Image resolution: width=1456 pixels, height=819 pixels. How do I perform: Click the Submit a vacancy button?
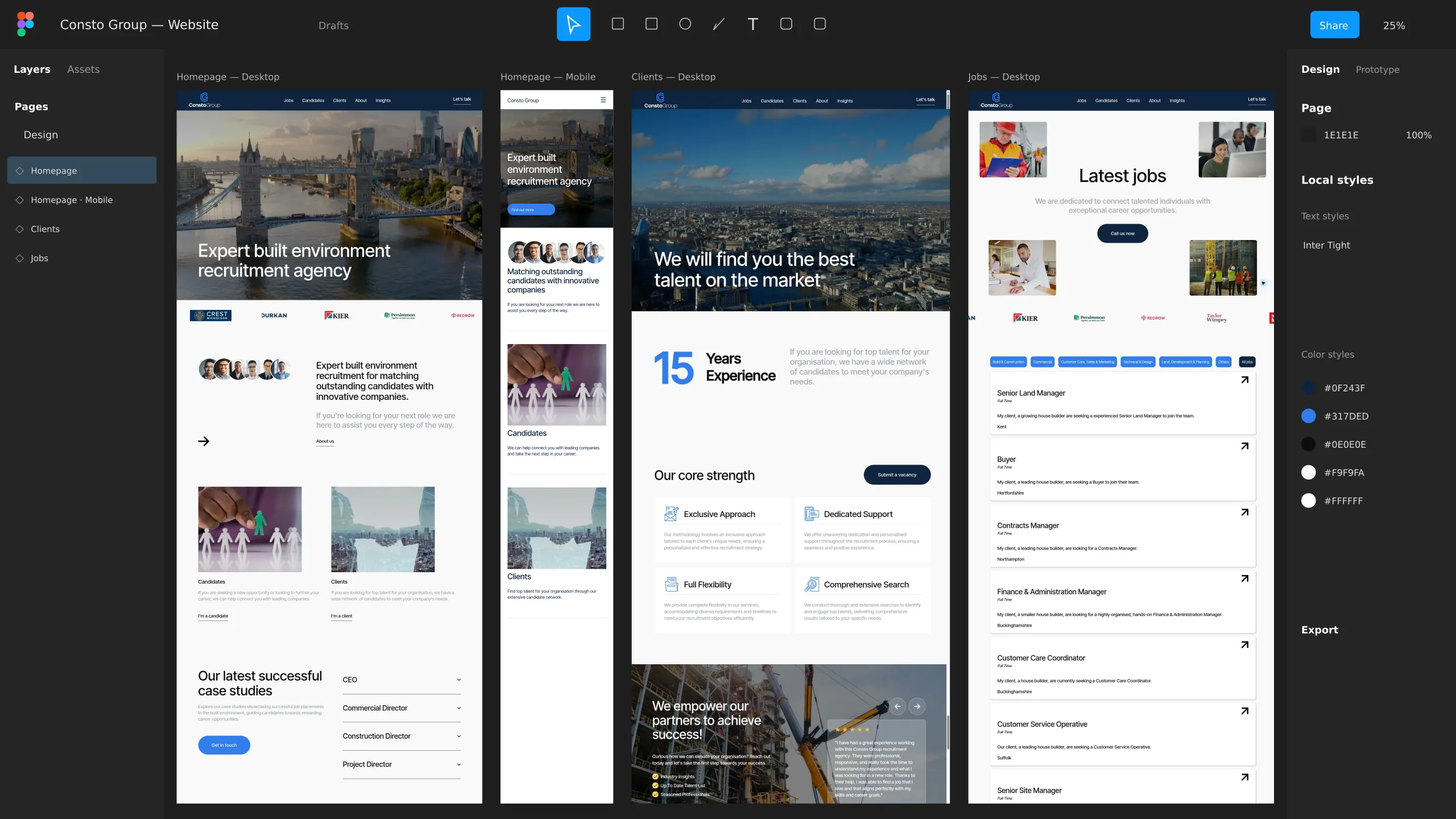[x=897, y=475]
